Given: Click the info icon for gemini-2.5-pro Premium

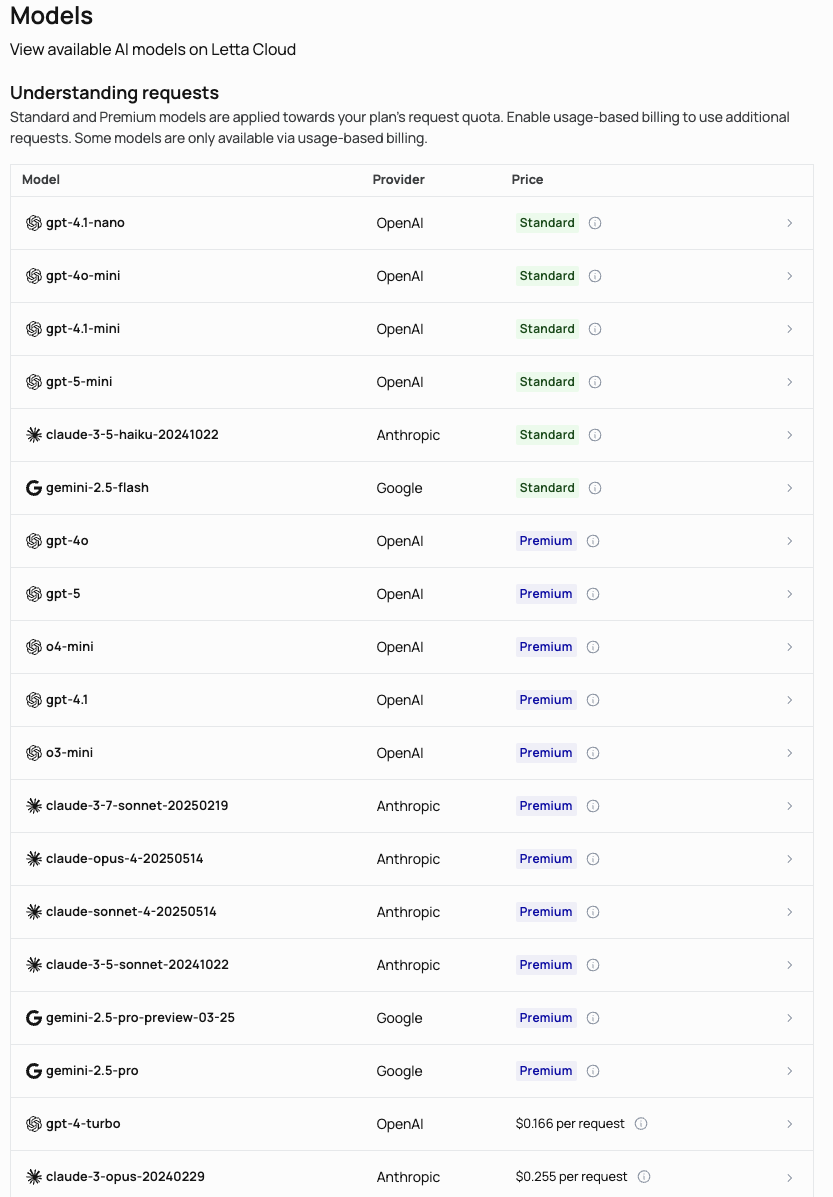Looking at the screenshot, I should [593, 1071].
